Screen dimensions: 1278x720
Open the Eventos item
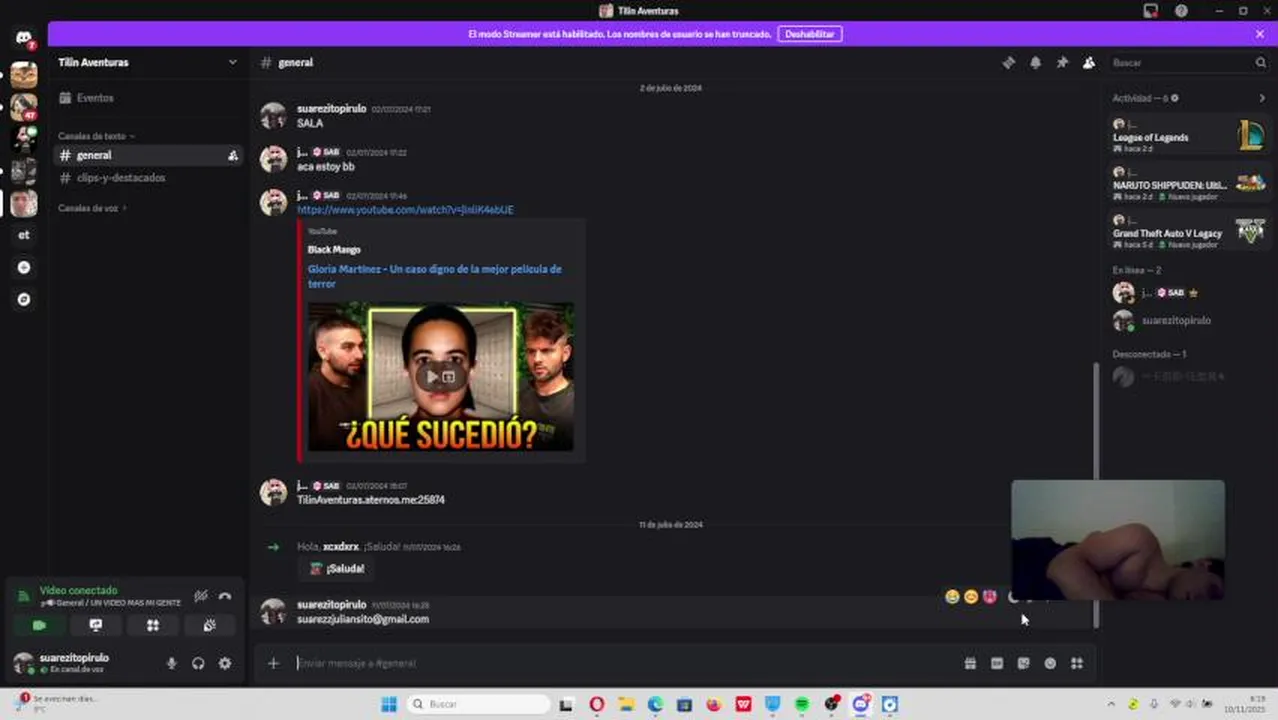click(x=147, y=98)
